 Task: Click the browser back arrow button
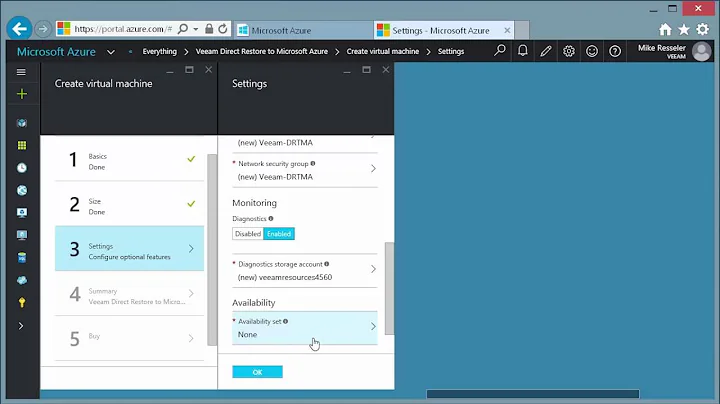tap(19, 29)
